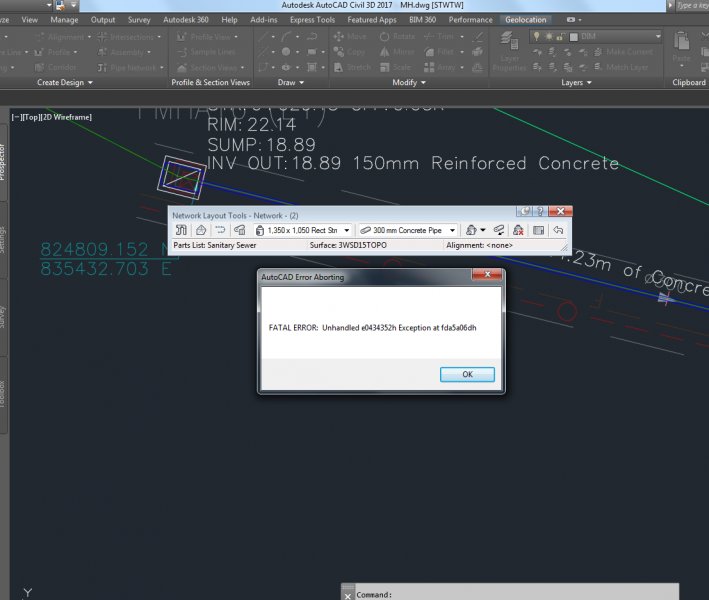Open Pipe Network Properties in Network Layout Tools
Screen dimensions: 709x600
(181, 230)
